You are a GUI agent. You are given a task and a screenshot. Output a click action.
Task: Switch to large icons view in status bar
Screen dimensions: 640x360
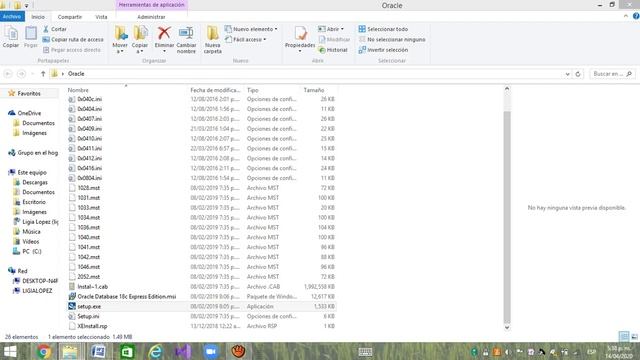(x=634, y=336)
